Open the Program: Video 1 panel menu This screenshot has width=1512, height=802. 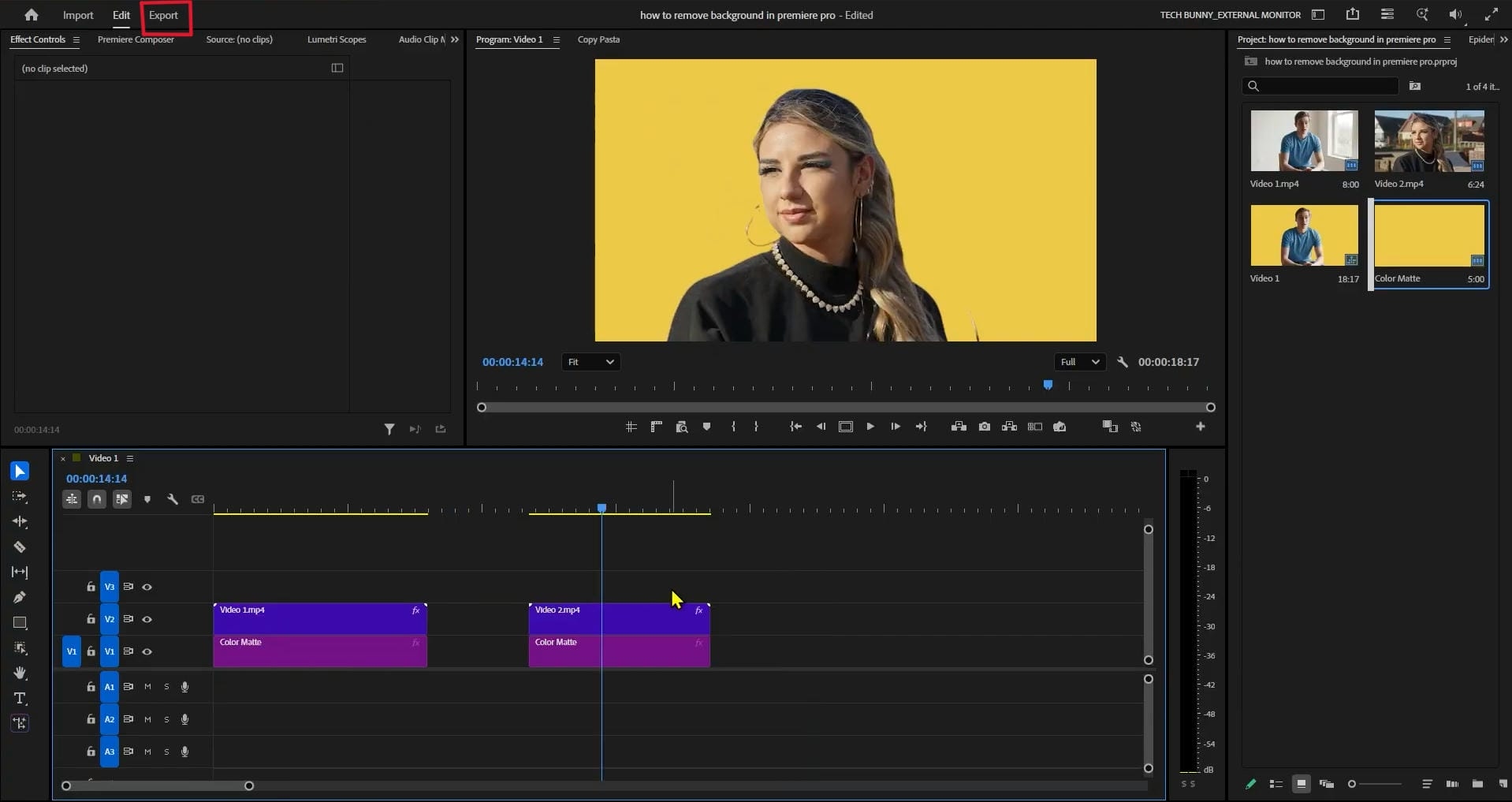(557, 39)
